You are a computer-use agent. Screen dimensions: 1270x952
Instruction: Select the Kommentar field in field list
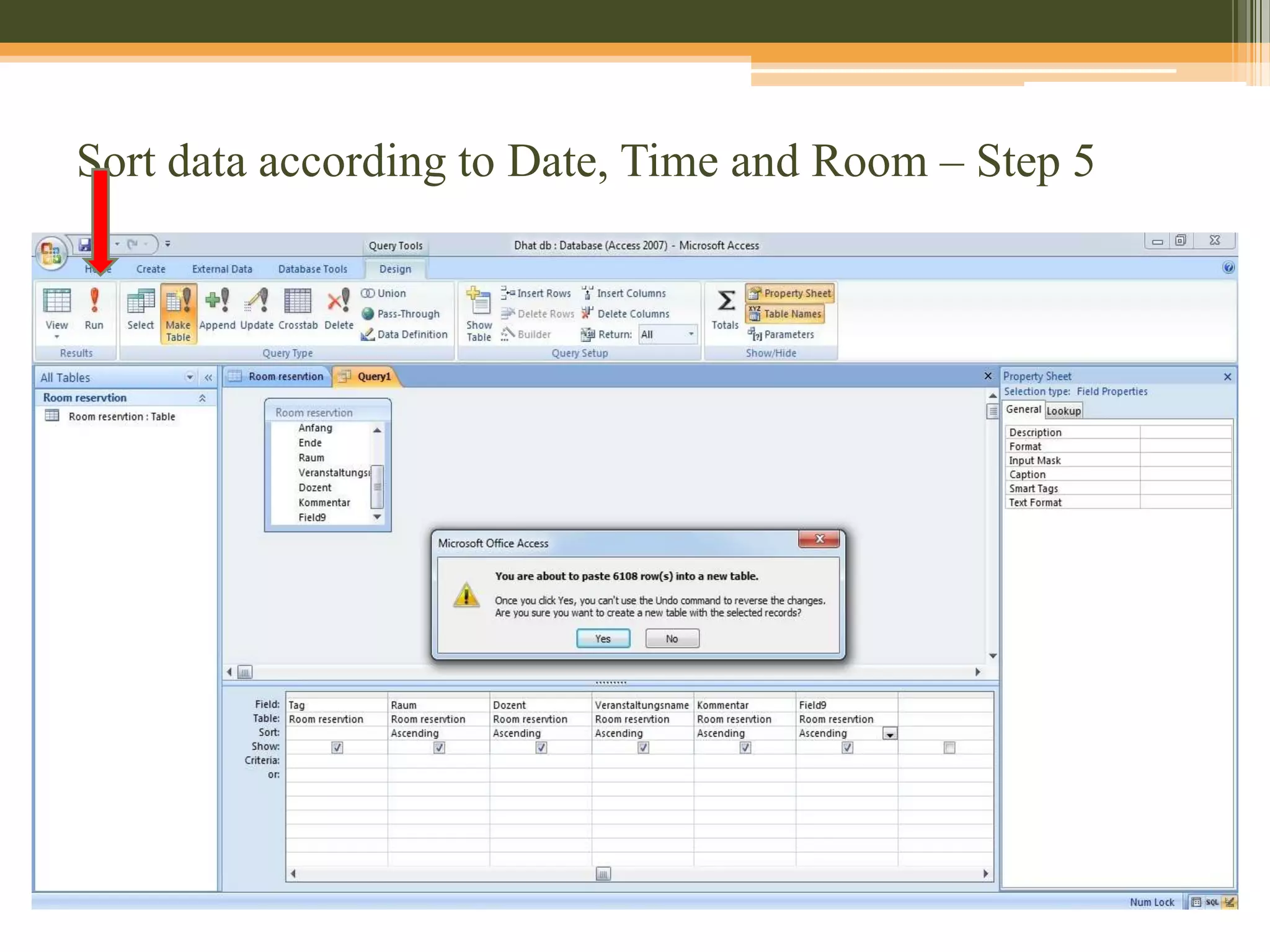[x=324, y=502]
